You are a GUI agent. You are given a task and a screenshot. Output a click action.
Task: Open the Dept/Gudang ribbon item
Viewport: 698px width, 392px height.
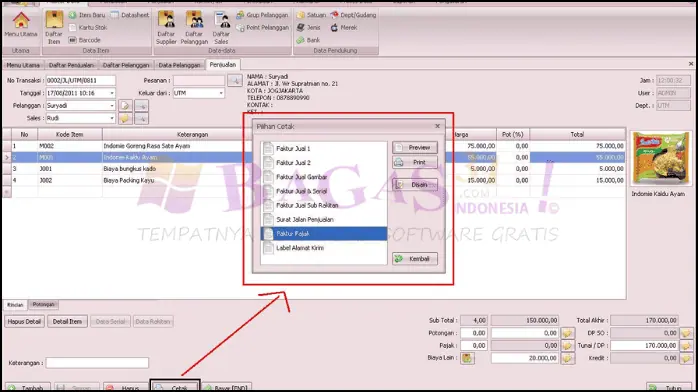click(353, 15)
